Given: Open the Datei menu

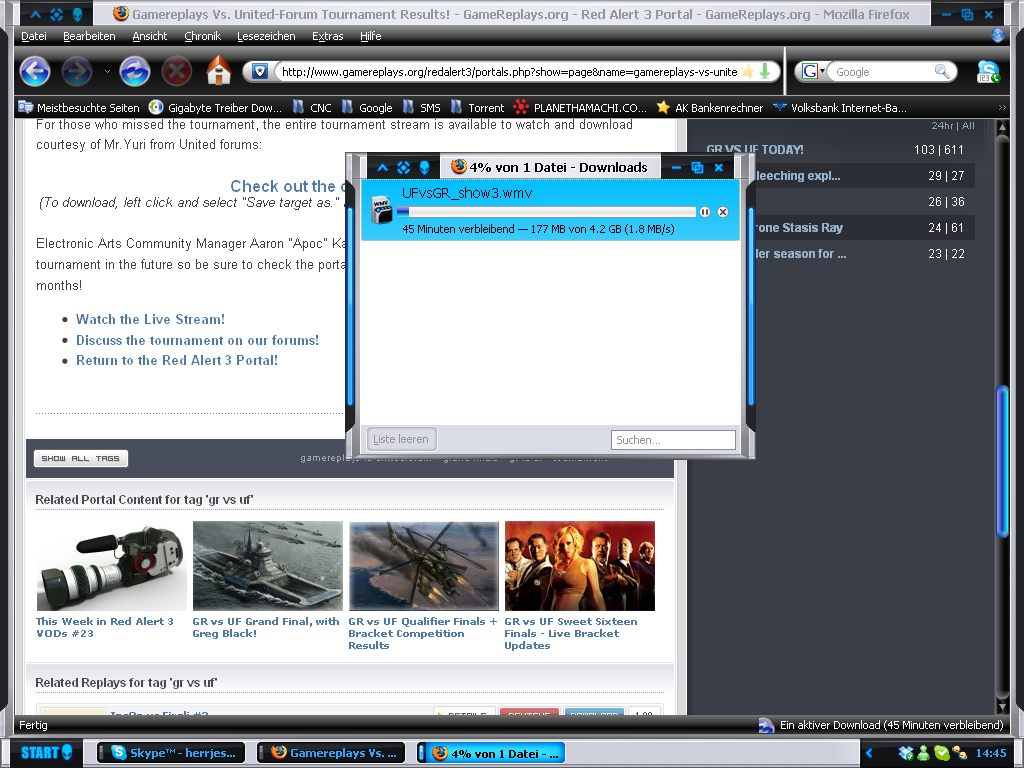Looking at the screenshot, I should (x=33, y=36).
